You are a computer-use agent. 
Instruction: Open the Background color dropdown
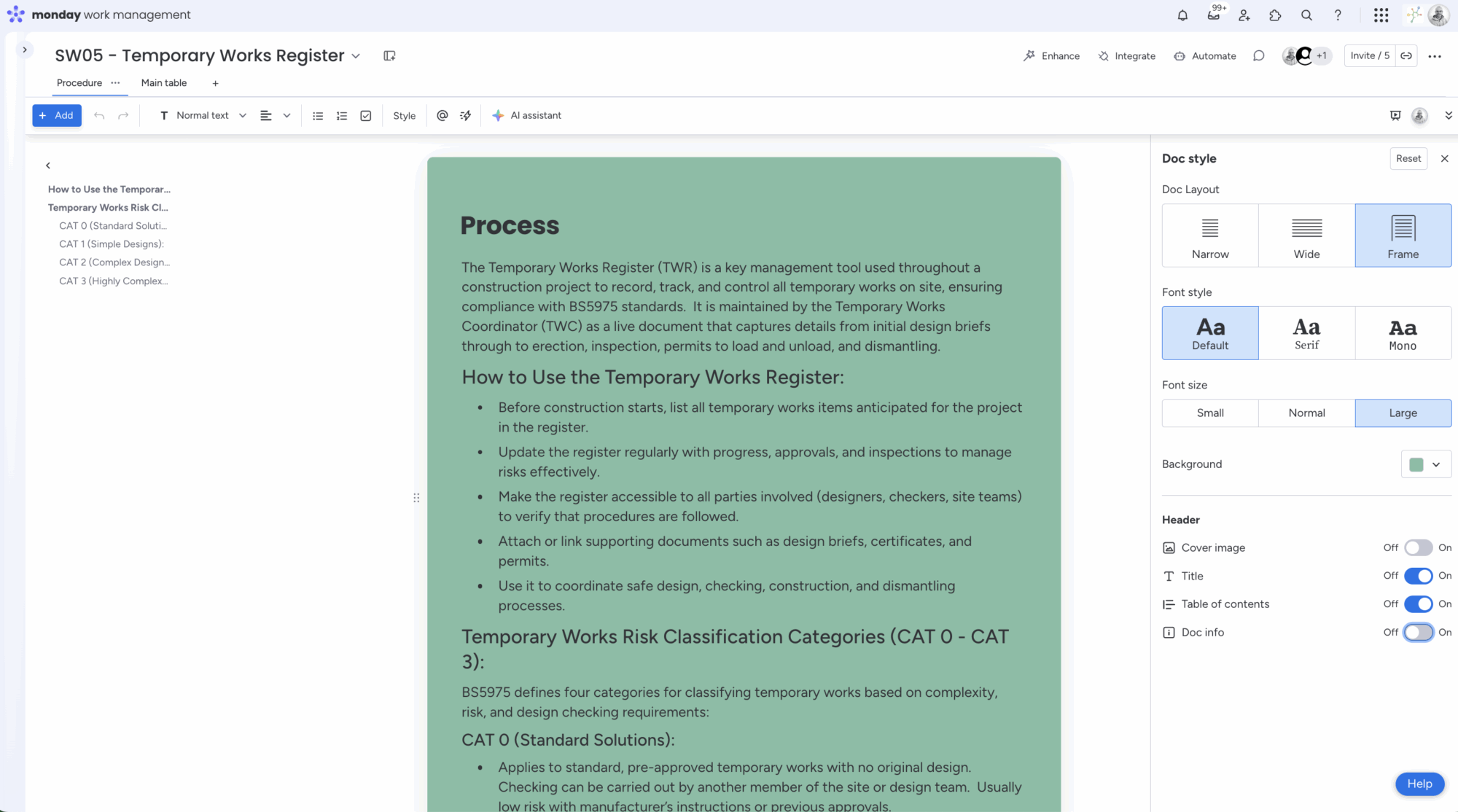[1426, 464]
